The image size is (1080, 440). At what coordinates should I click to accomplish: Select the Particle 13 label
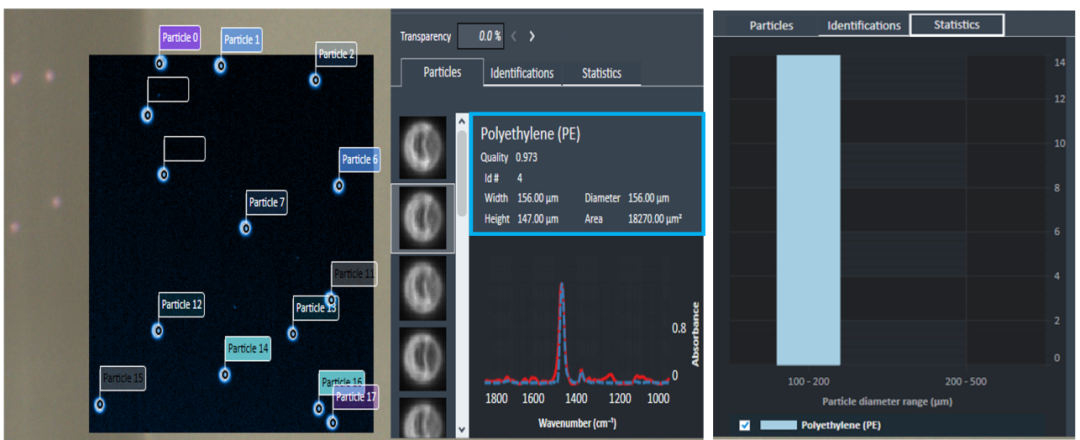[x=316, y=308]
